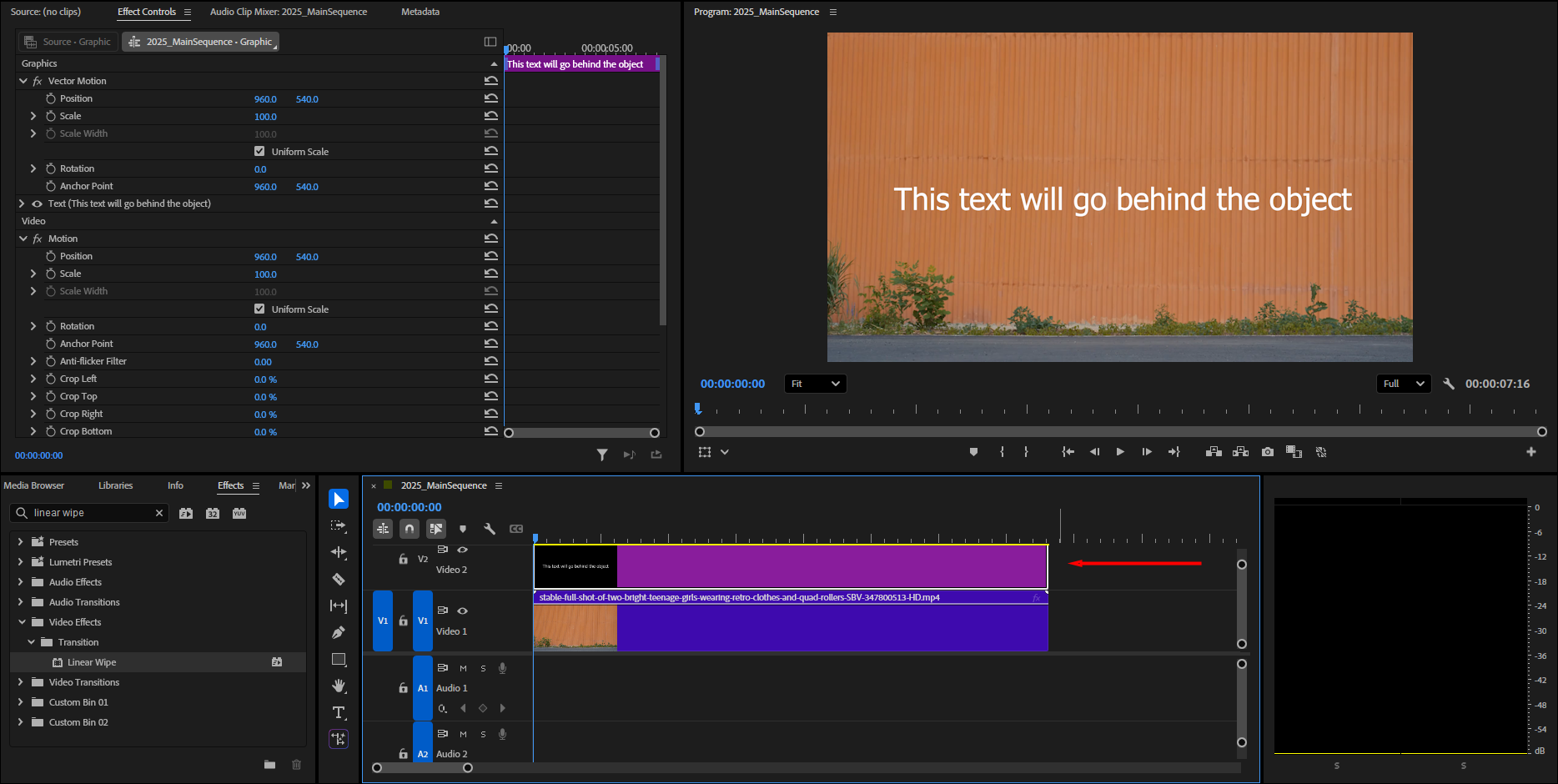Click the Extract button in Program monitor
The height and width of the screenshot is (784, 1558).
point(1241,452)
